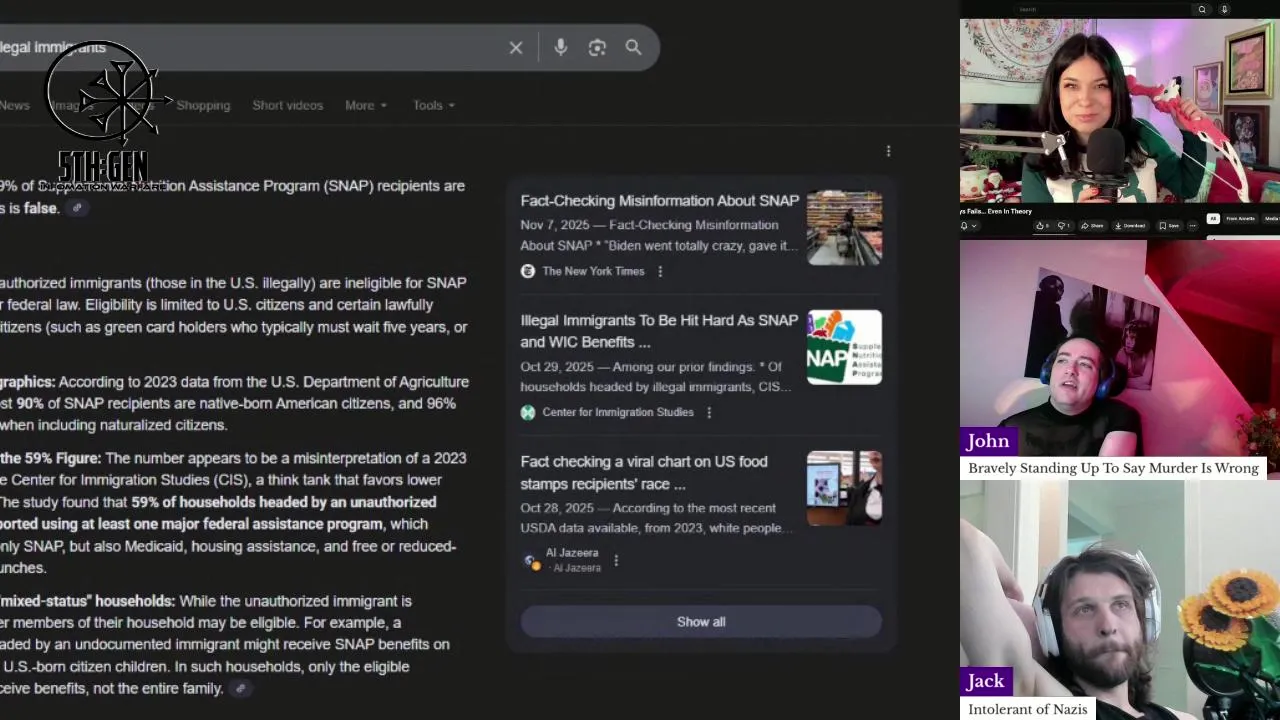Click the 'mixed-status" households:' heading text

point(87,601)
